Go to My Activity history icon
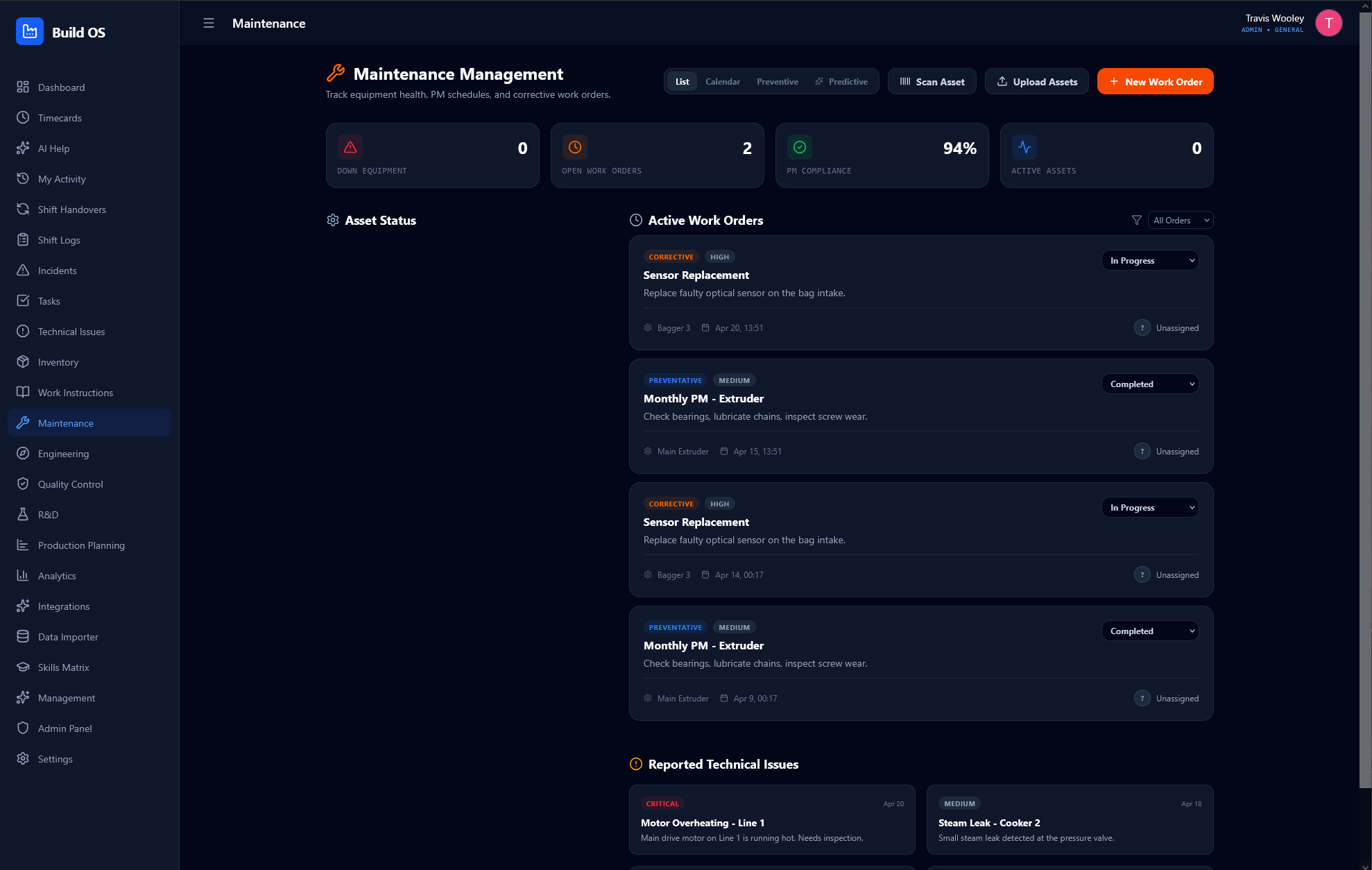The image size is (1372, 870). (x=23, y=179)
